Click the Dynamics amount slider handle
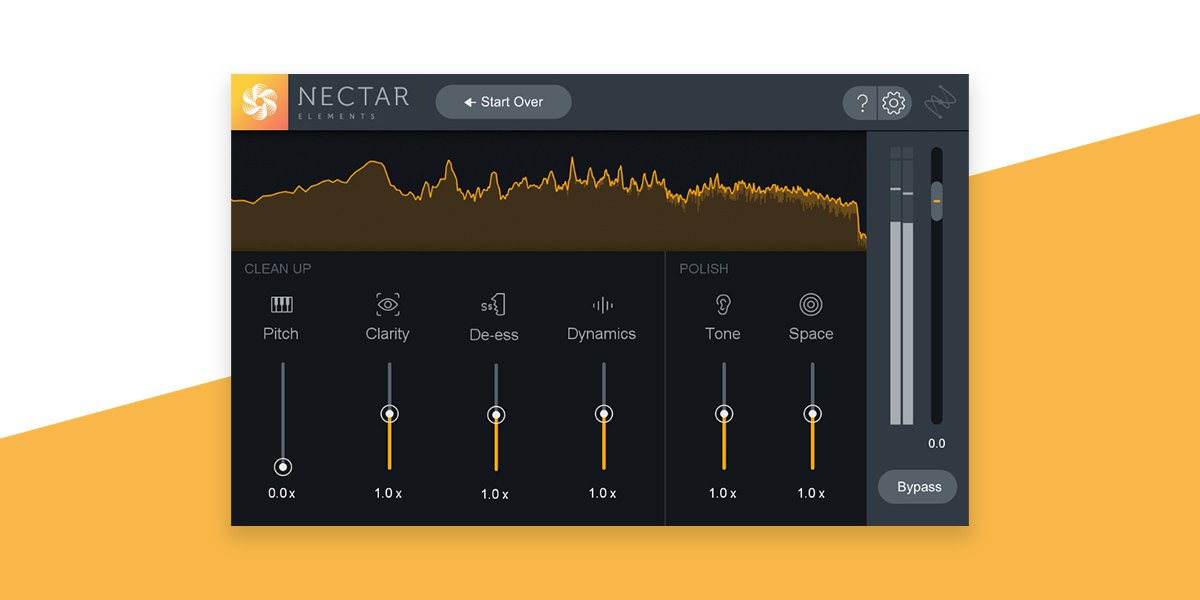Screen dimensions: 1200x600 (602, 412)
